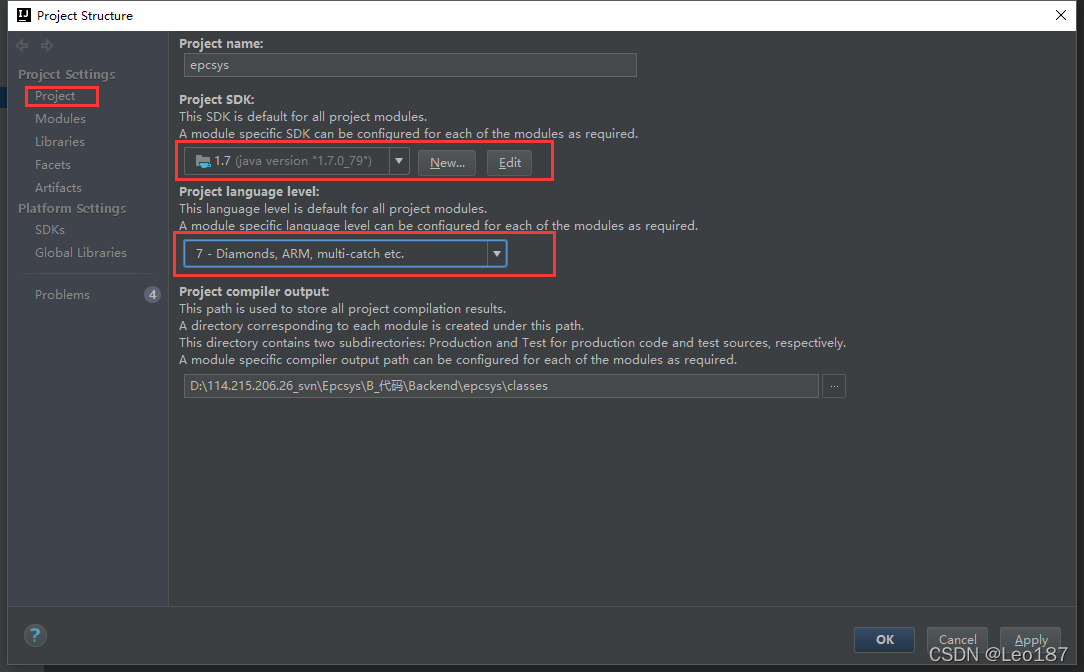Browse compiler output path with ellipsis button

pyautogui.click(x=834, y=386)
